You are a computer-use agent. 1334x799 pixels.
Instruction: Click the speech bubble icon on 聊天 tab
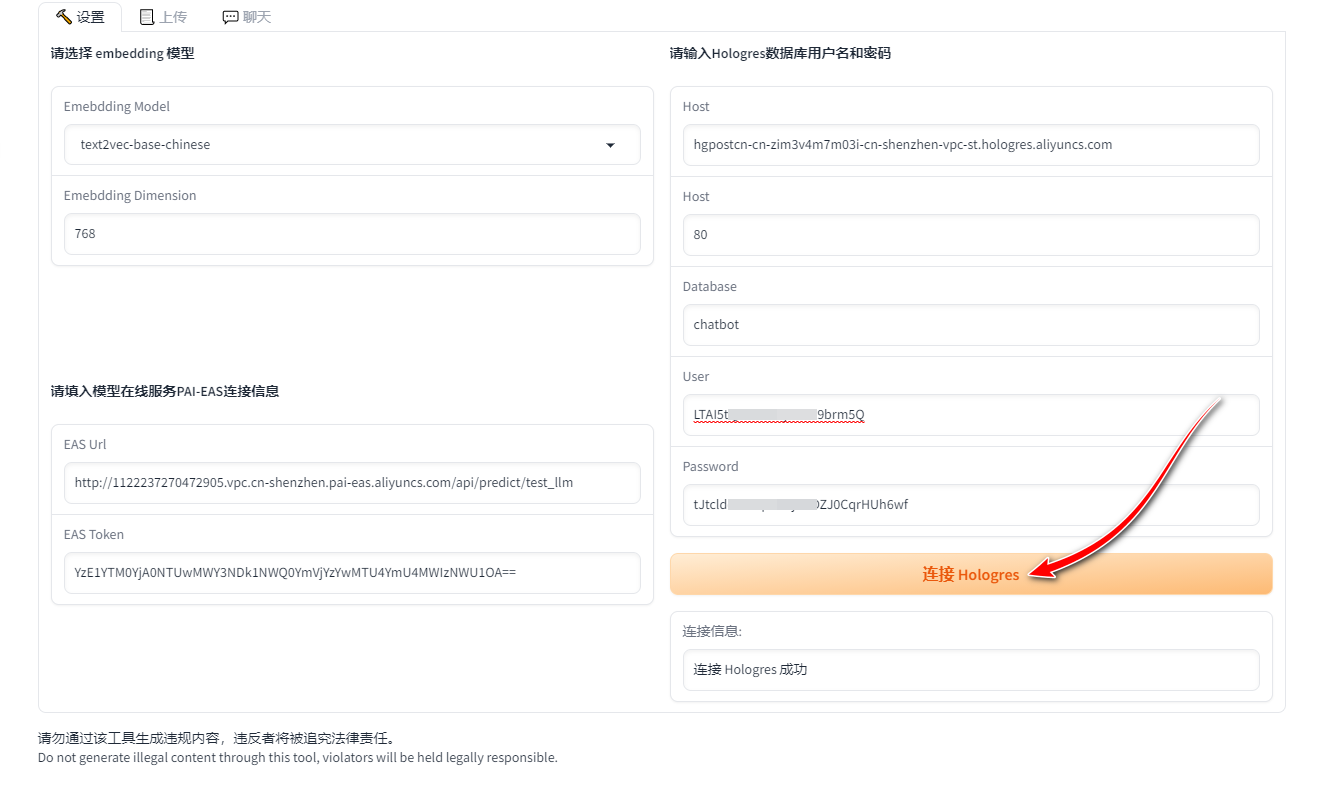point(230,17)
